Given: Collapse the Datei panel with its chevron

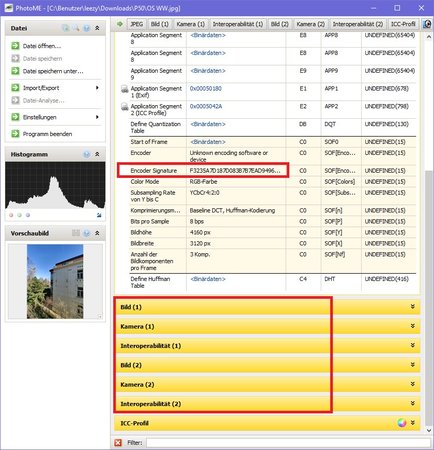Looking at the screenshot, I should click(x=97, y=28).
